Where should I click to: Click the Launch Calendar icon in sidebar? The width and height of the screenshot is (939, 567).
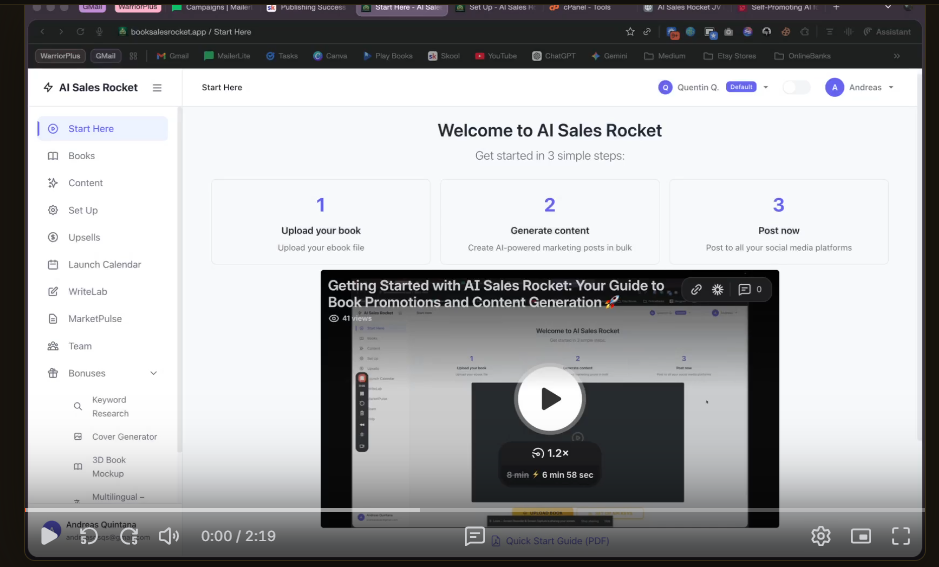point(53,264)
